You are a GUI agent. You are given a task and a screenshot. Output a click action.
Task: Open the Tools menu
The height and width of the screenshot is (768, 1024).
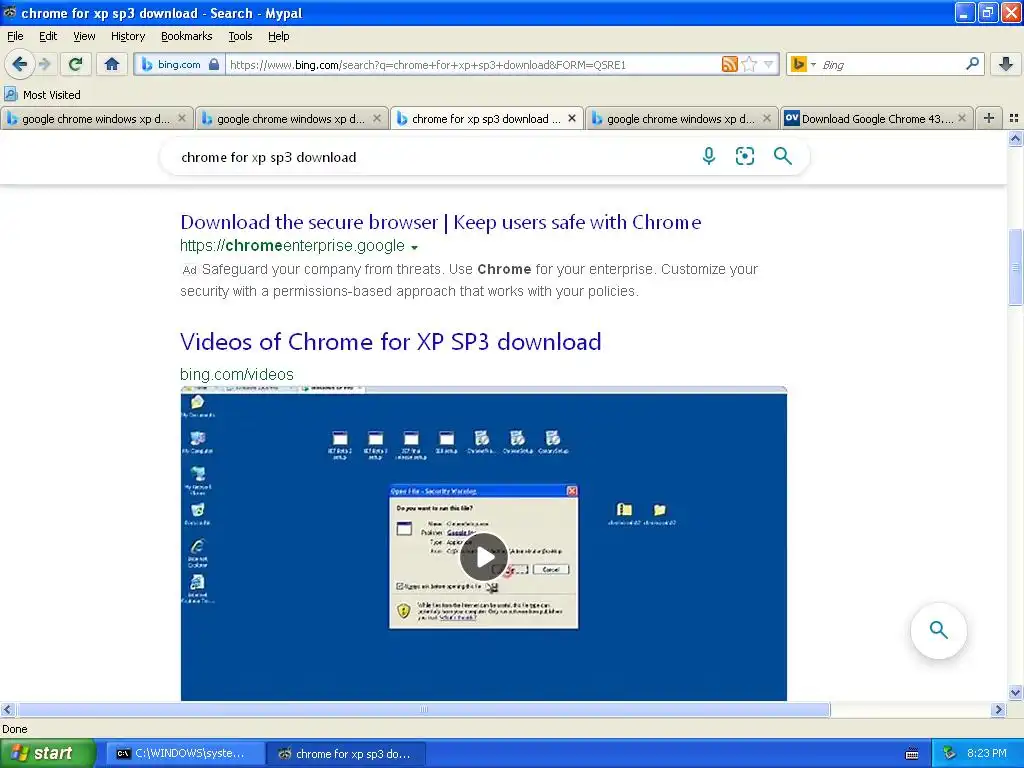(240, 36)
